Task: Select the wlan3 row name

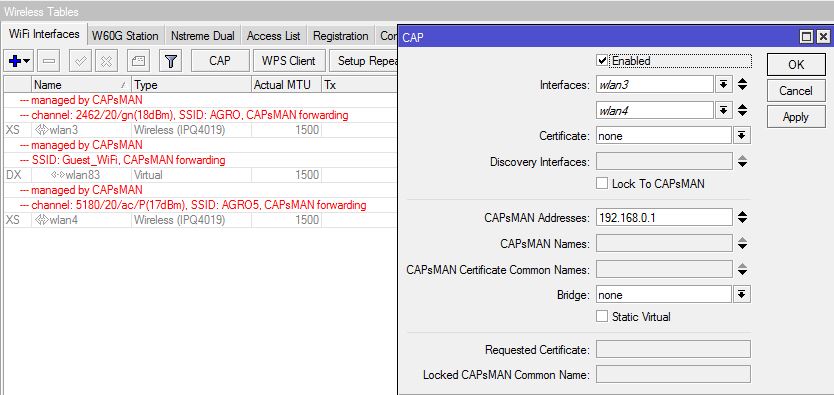Action: [x=64, y=130]
